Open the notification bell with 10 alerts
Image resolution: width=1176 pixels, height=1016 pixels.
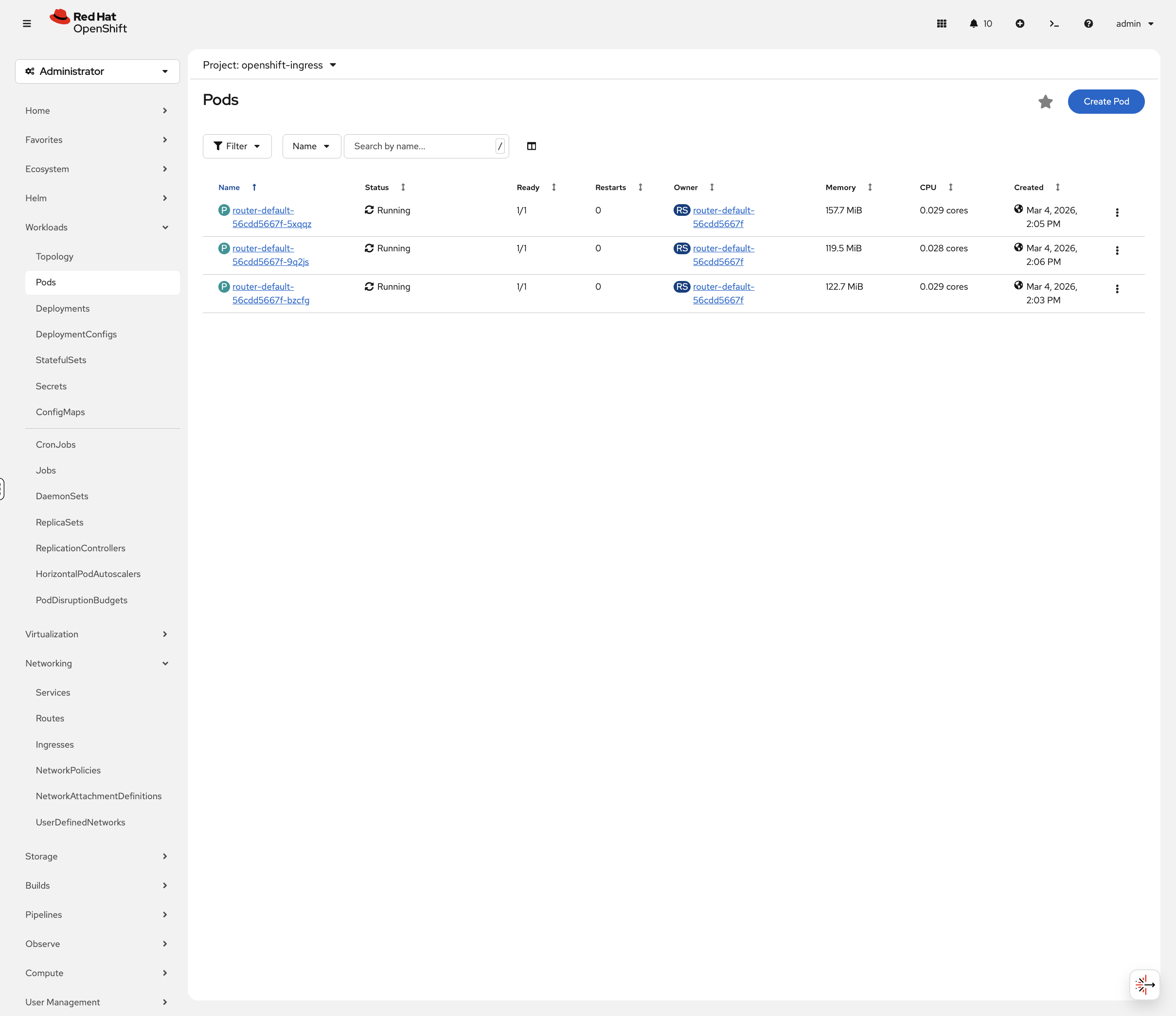[980, 23]
